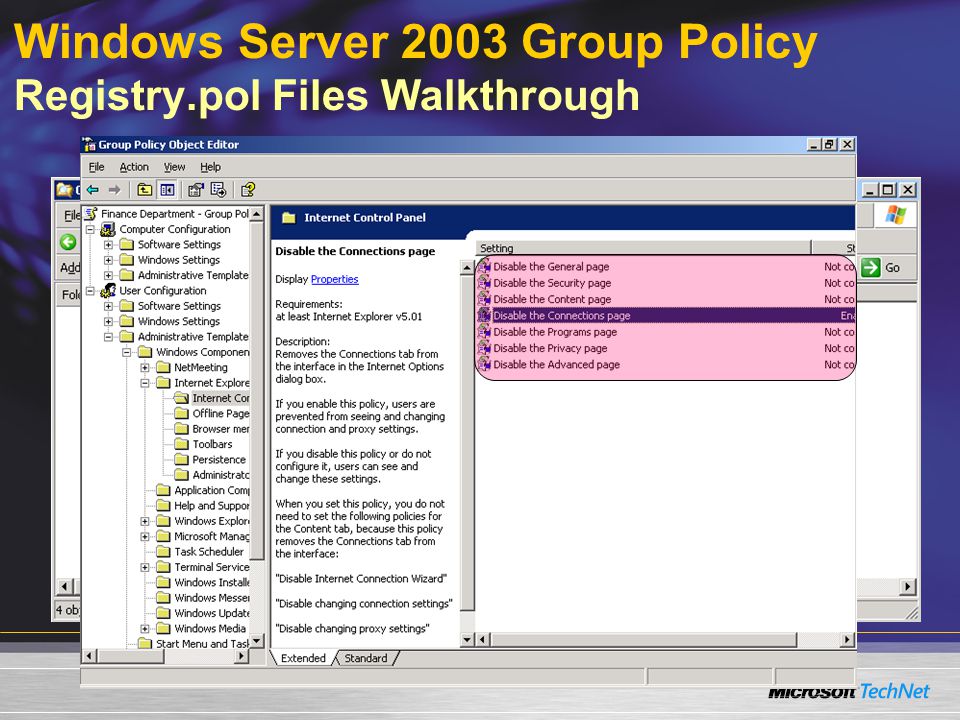
Task: Collapse the Windows Components node
Action: pos(127,352)
